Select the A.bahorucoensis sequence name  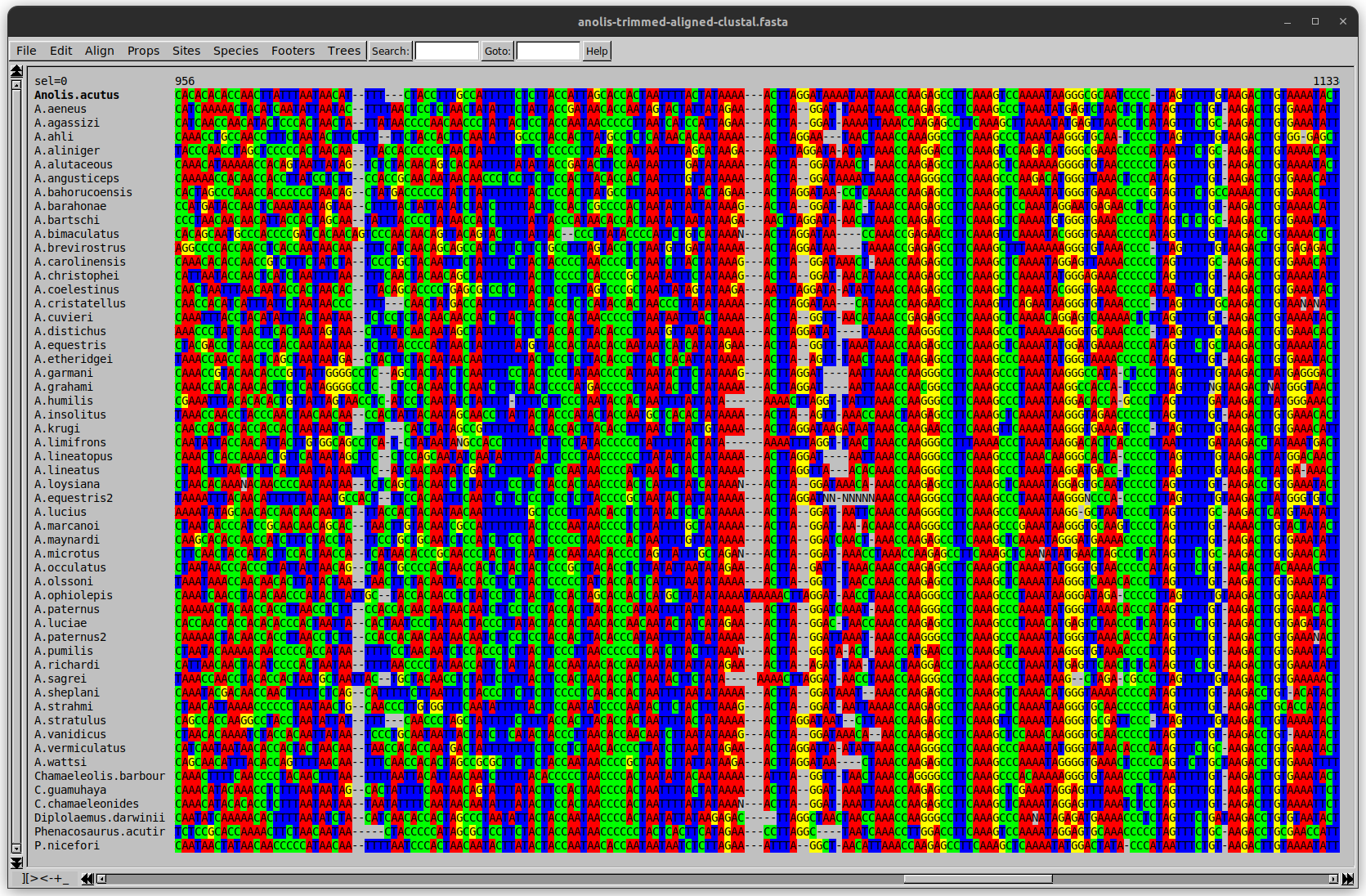pos(83,192)
